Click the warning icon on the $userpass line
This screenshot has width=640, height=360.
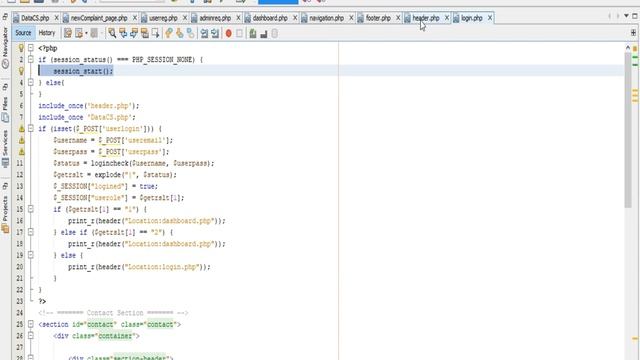click(x=21, y=151)
